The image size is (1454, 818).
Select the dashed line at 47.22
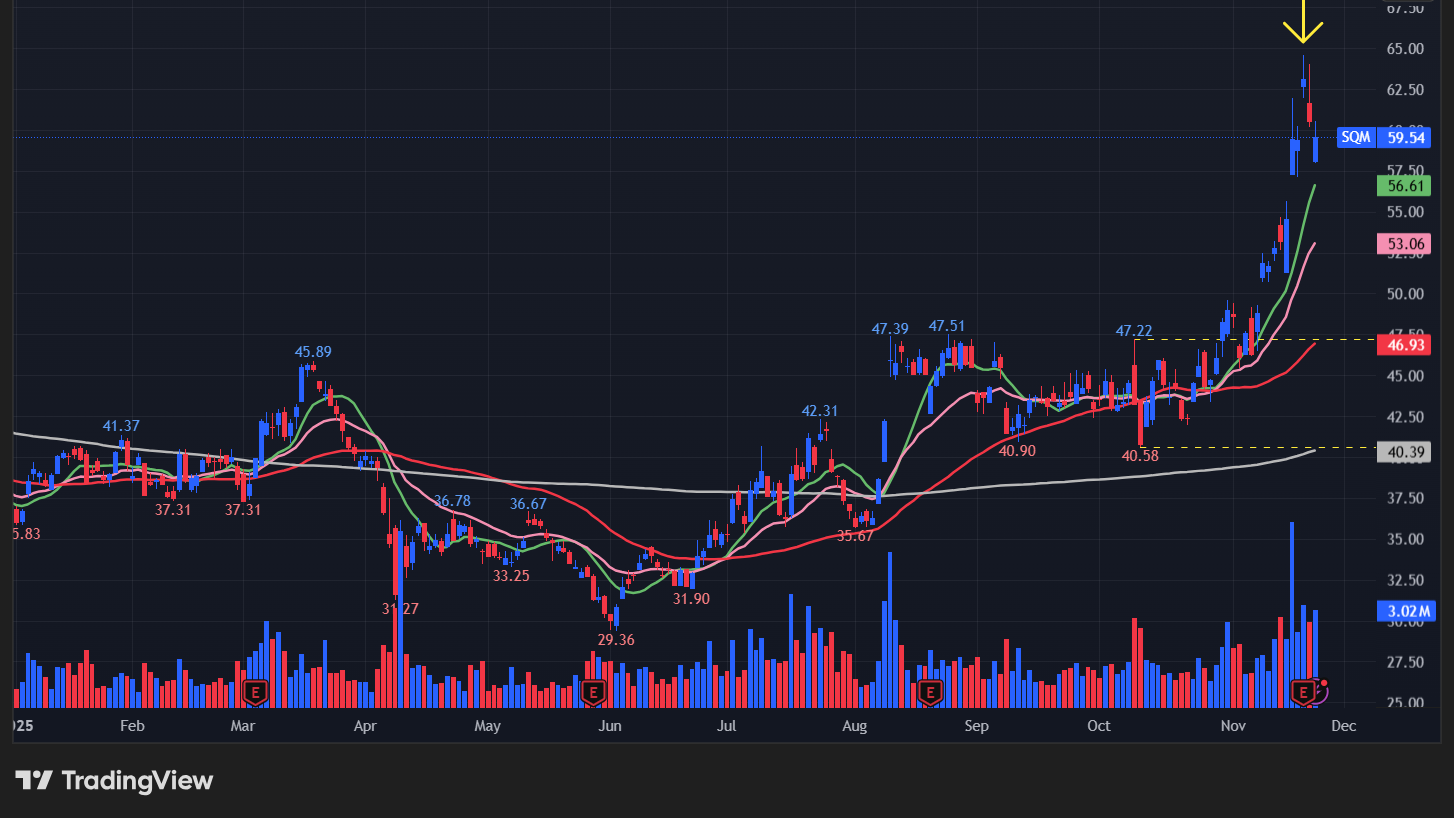tap(1250, 340)
